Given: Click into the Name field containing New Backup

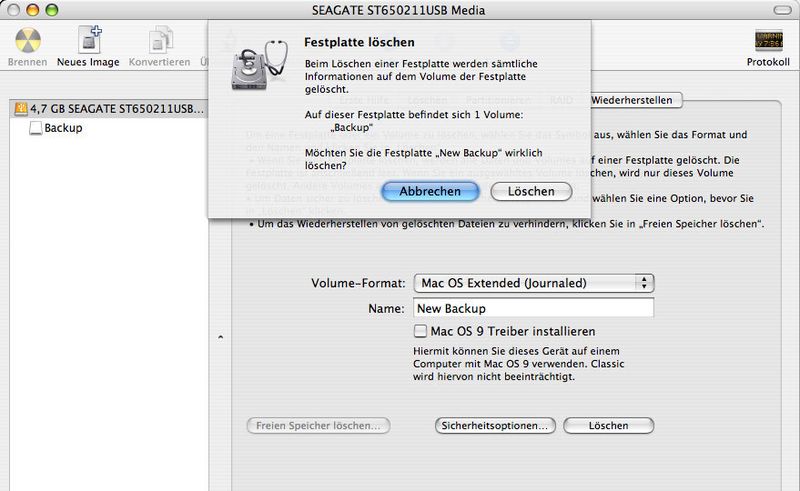Looking at the screenshot, I should pyautogui.click(x=534, y=308).
